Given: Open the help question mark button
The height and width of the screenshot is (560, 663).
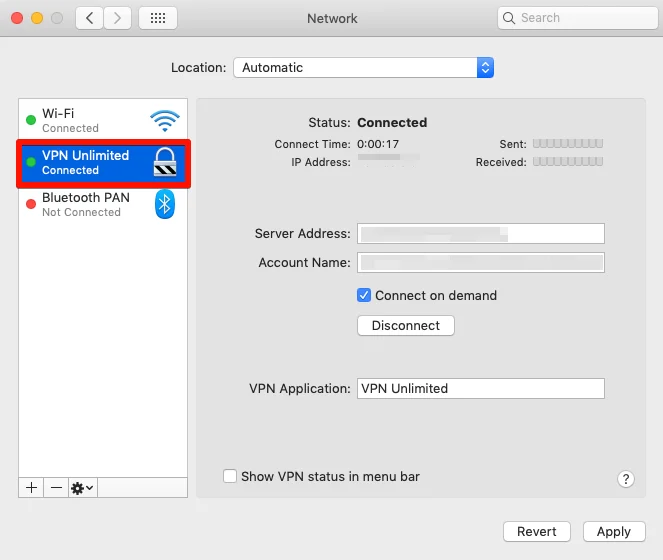Looking at the screenshot, I should point(626,479).
